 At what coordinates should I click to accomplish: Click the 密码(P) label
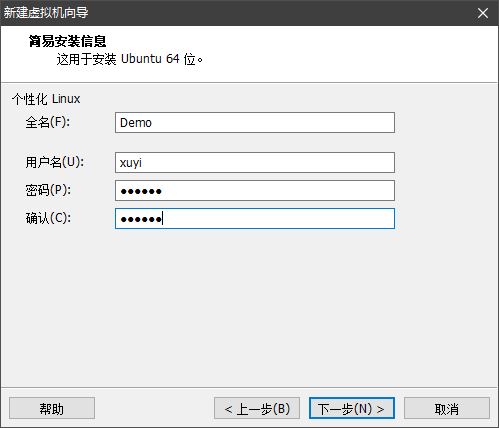[48, 190]
